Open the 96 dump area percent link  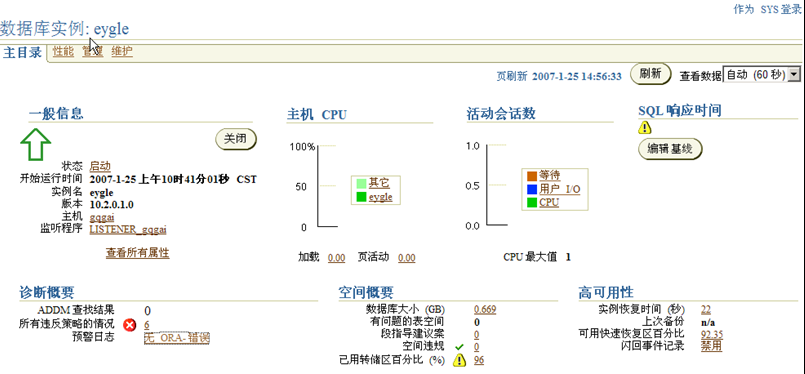click(479, 361)
